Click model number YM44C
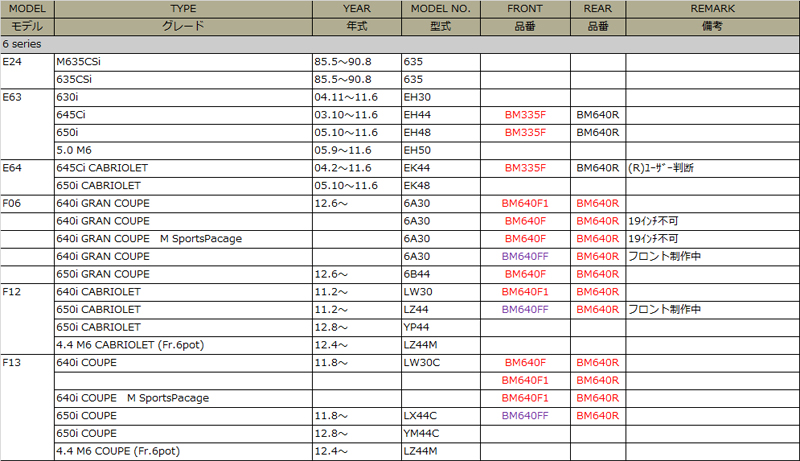The height and width of the screenshot is (461, 800). click(421, 433)
